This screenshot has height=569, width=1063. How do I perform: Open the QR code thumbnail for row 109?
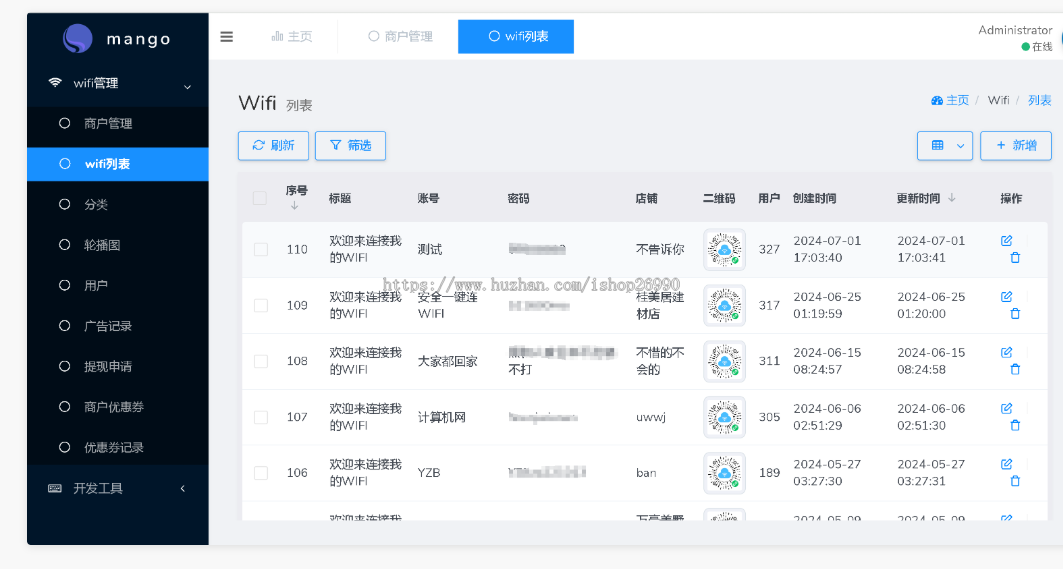724,305
